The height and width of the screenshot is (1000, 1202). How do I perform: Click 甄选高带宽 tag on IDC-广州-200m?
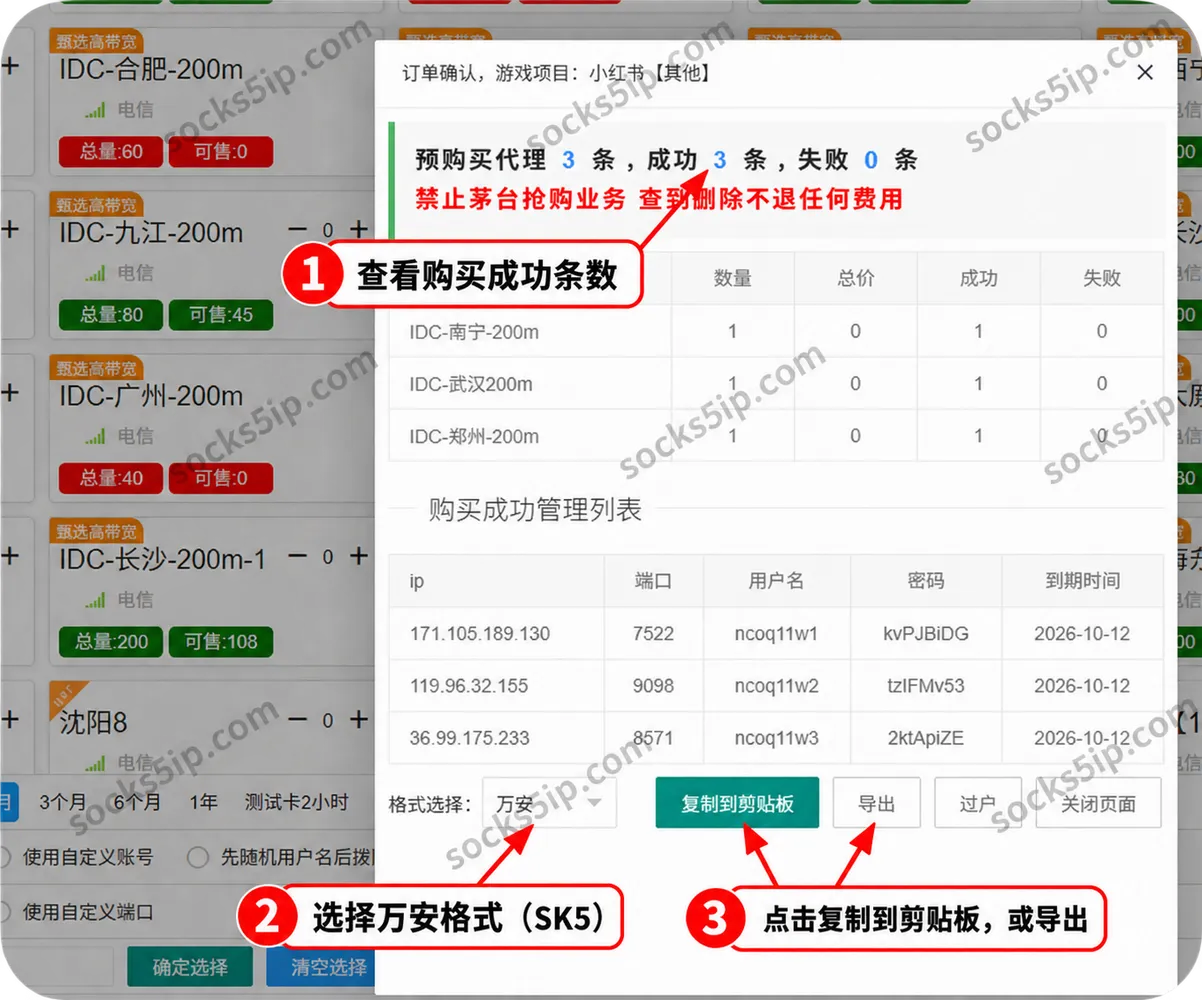point(96,369)
